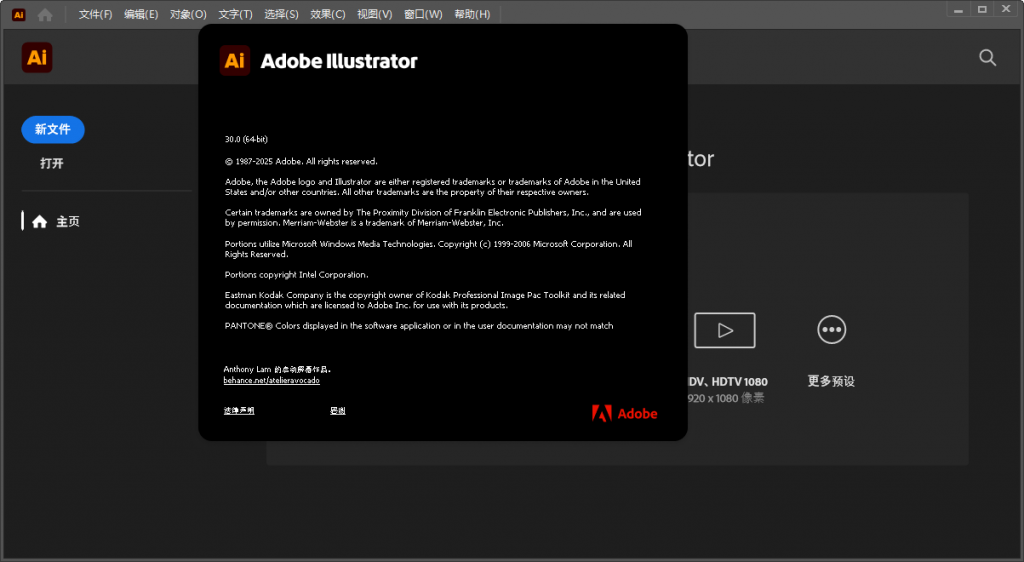Screen dimensions: 1024x562
Task: Click the Ai logo above the 新文件 button
Action: 37,58
